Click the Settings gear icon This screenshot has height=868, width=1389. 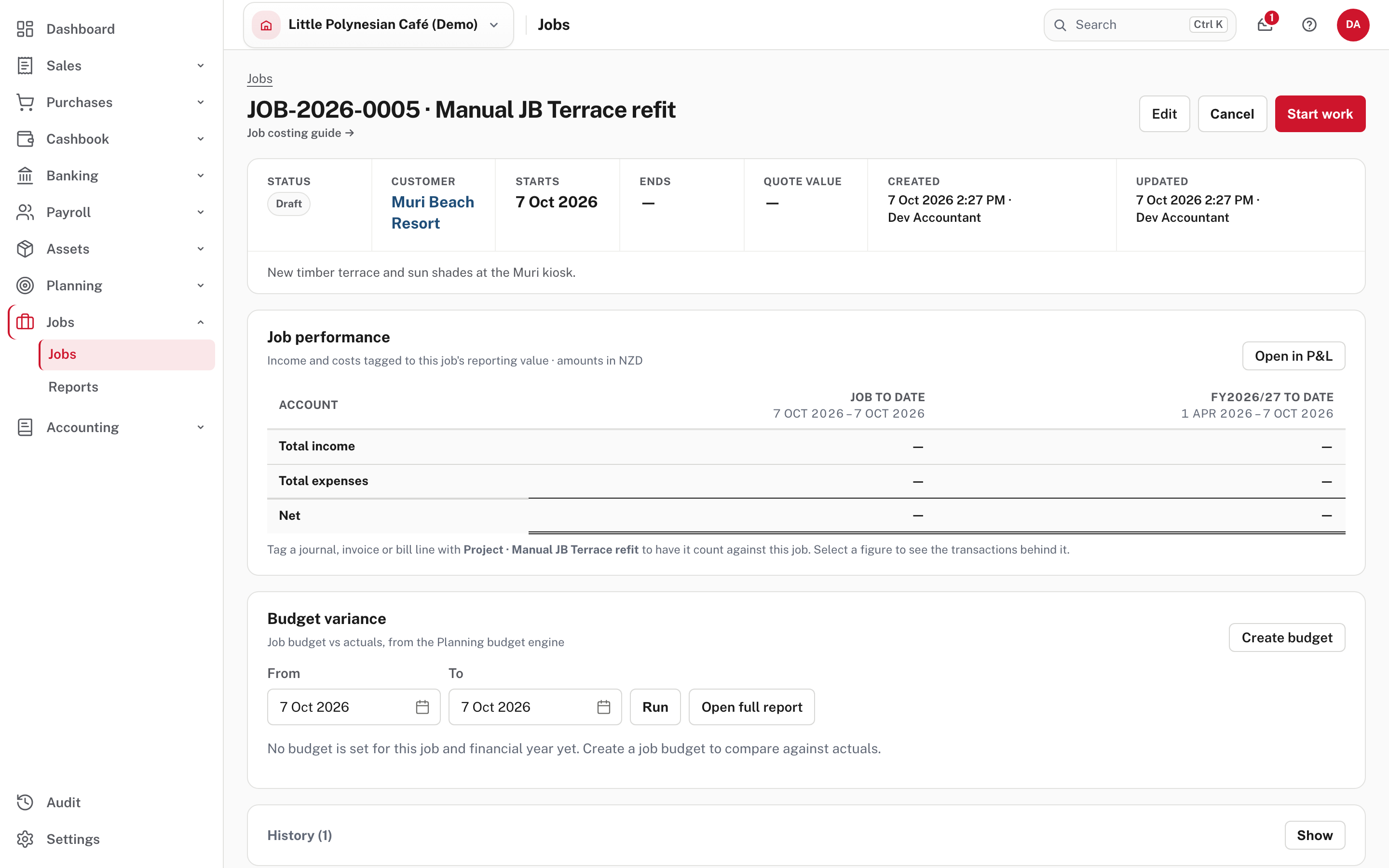tap(25, 839)
